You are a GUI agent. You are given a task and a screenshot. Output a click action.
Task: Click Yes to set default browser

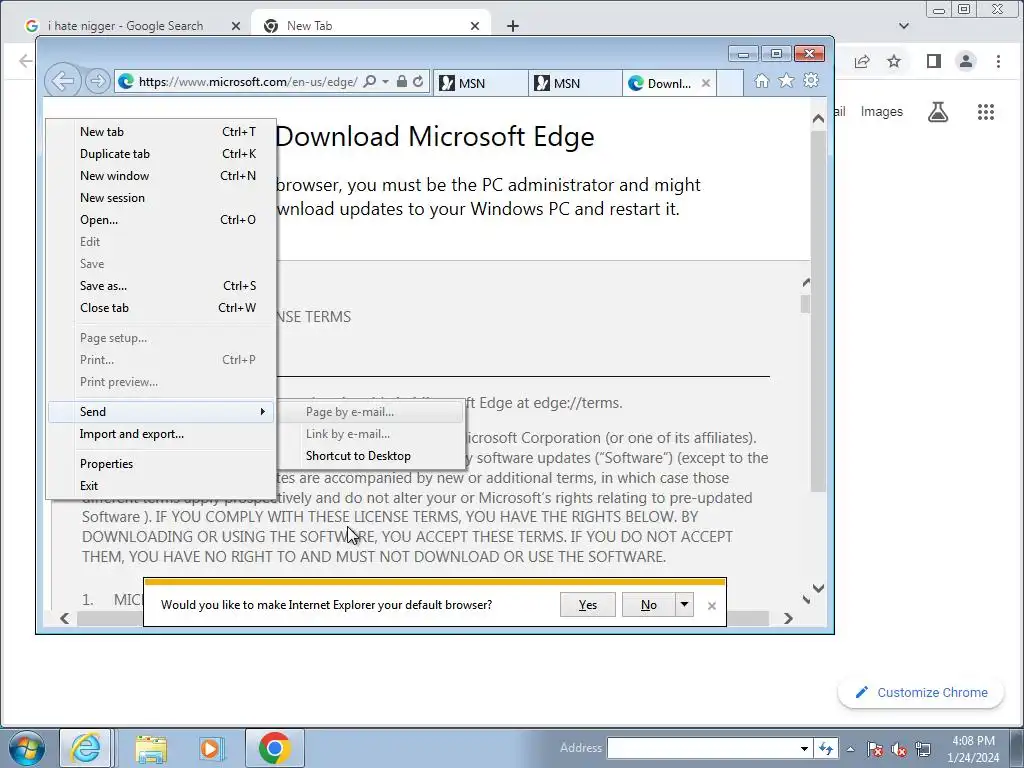(x=588, y=605)
